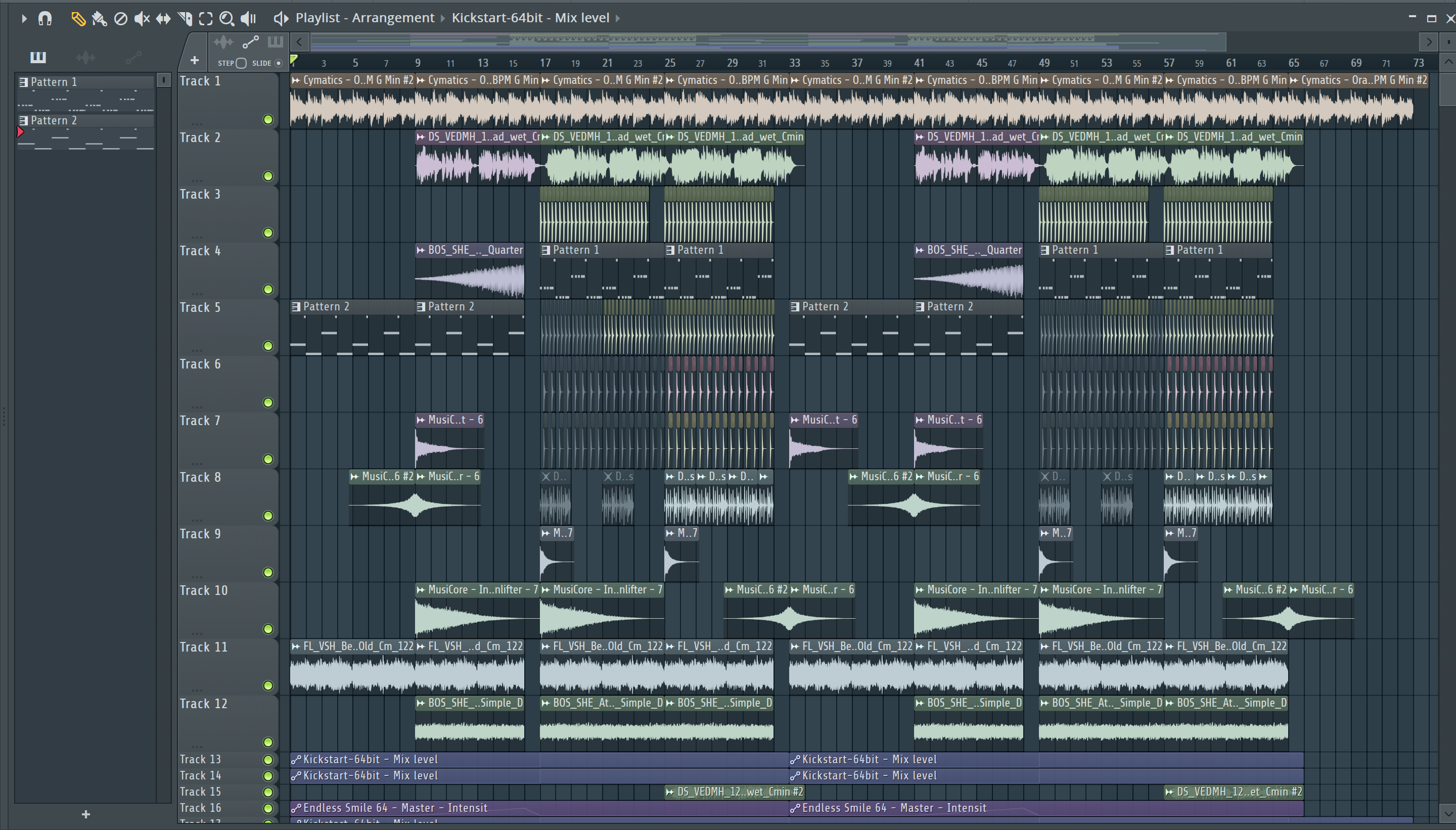The height and width of the screenshot is (830, 1456).
Task: Click the horizontal overview scrollbar of the song
Action: pos(768,41)
